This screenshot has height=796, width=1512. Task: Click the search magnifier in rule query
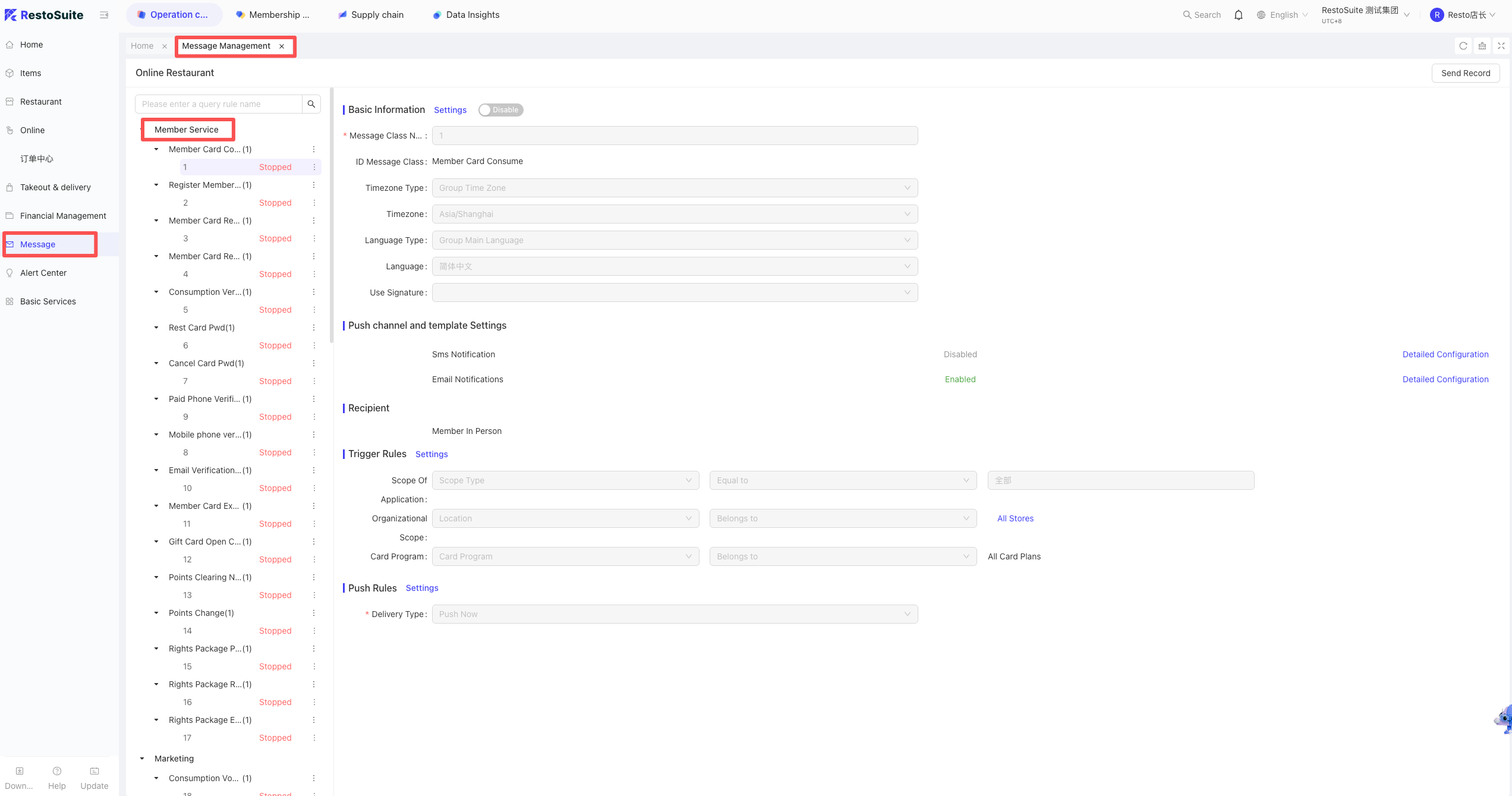coord(311,104)
